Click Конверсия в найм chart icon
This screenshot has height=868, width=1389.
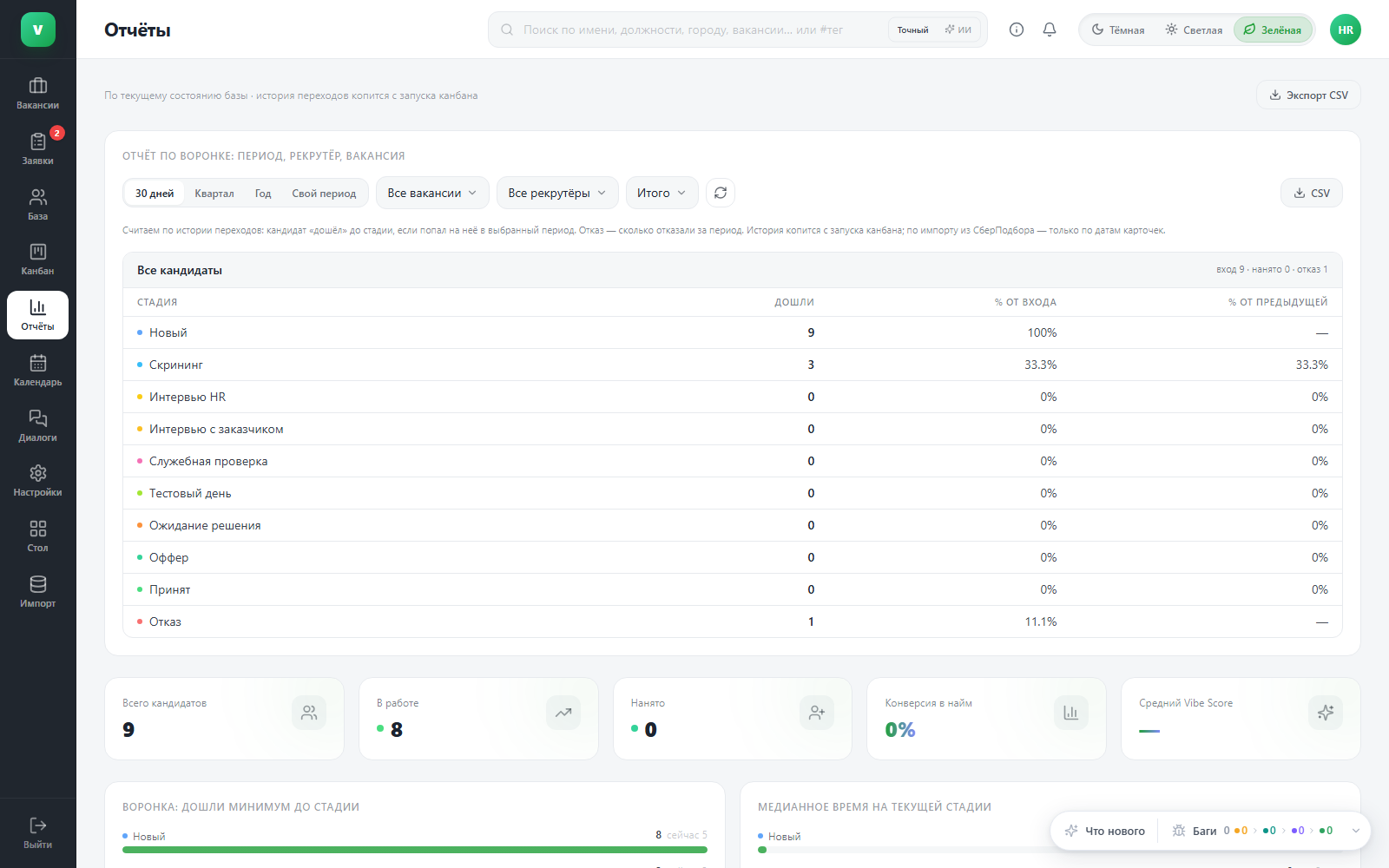click(x=1071, y=713)
